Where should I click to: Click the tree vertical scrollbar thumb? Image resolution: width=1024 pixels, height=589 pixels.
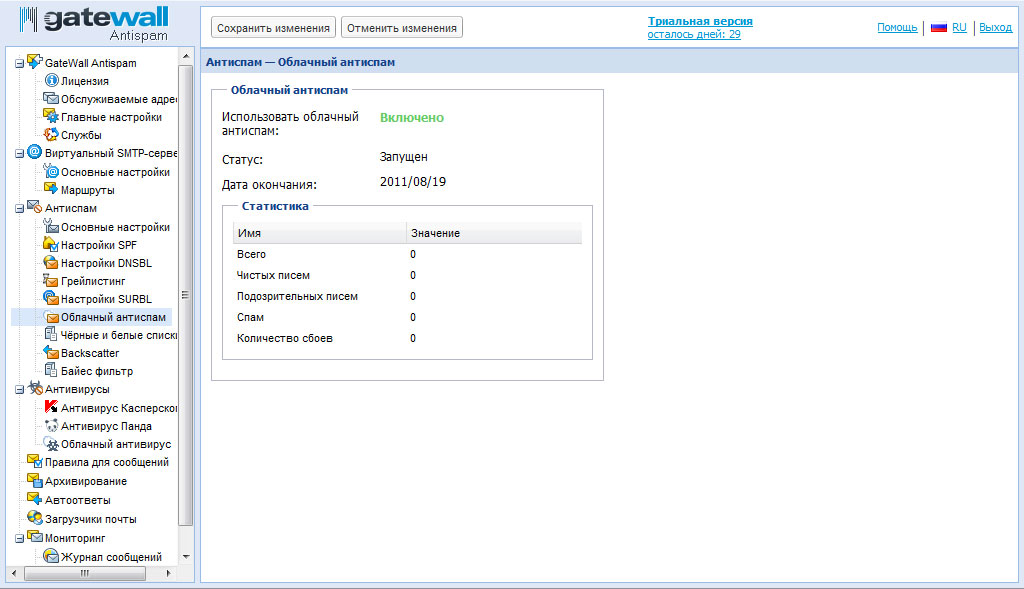pos(185,295)
